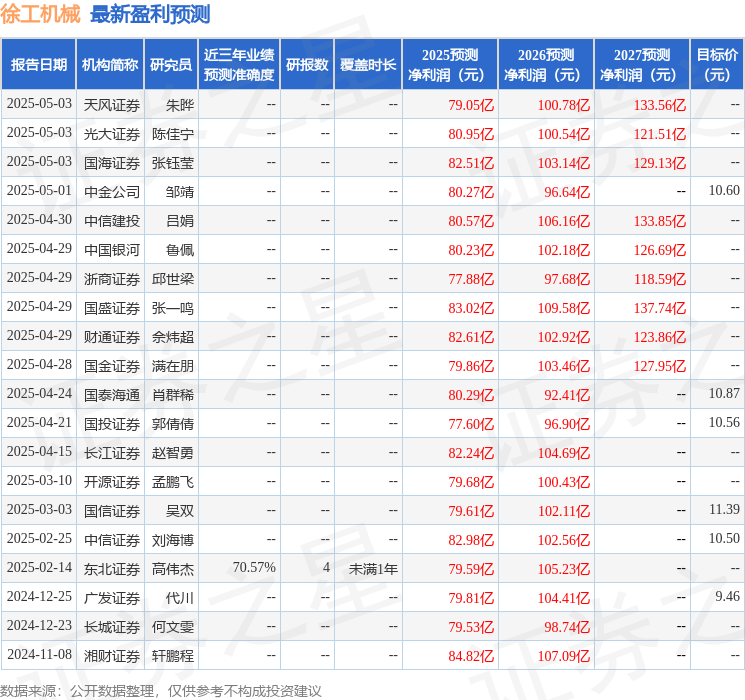Click target price 10.56
Viewport: 745px width, 700px height.
[x=724, y=422]
